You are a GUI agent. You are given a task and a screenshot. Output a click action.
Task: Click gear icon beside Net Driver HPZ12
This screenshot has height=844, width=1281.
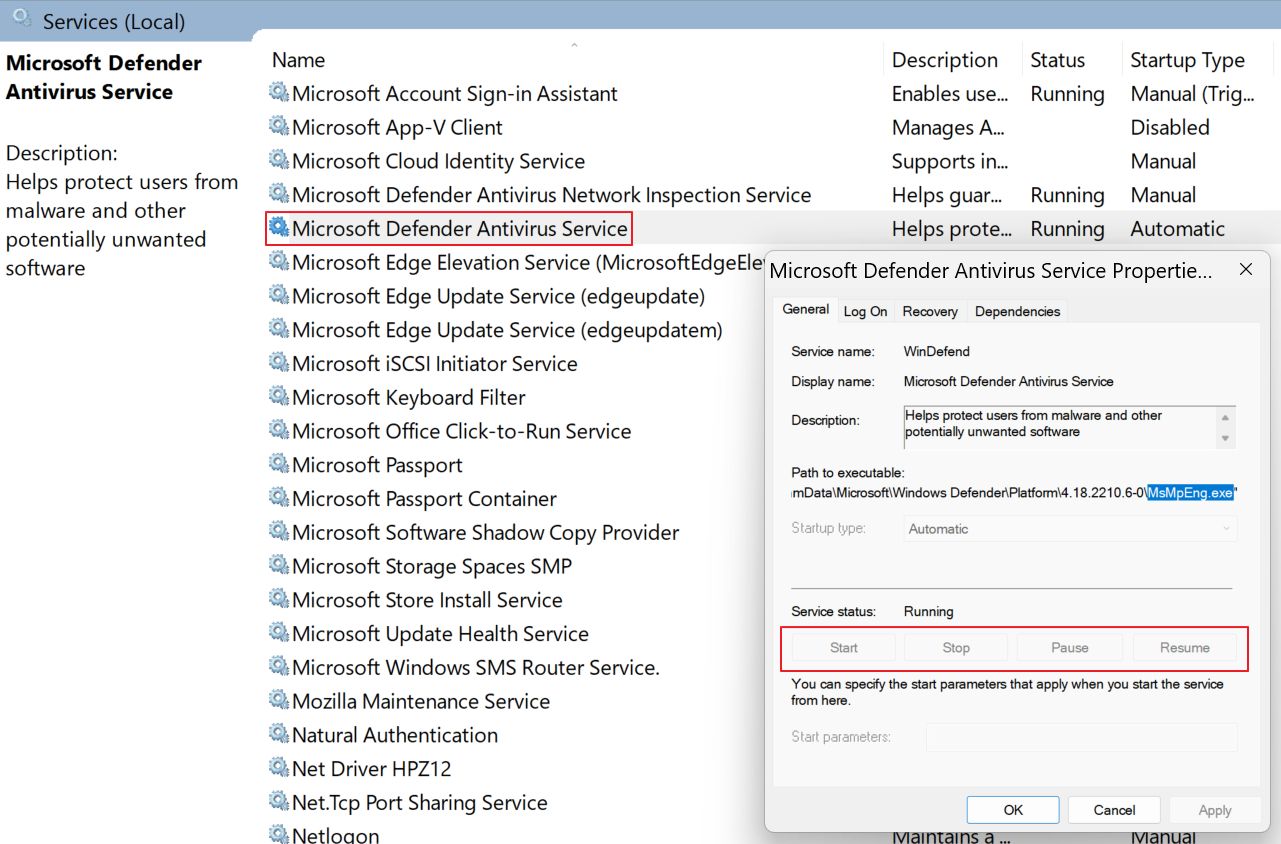point(279,768)
